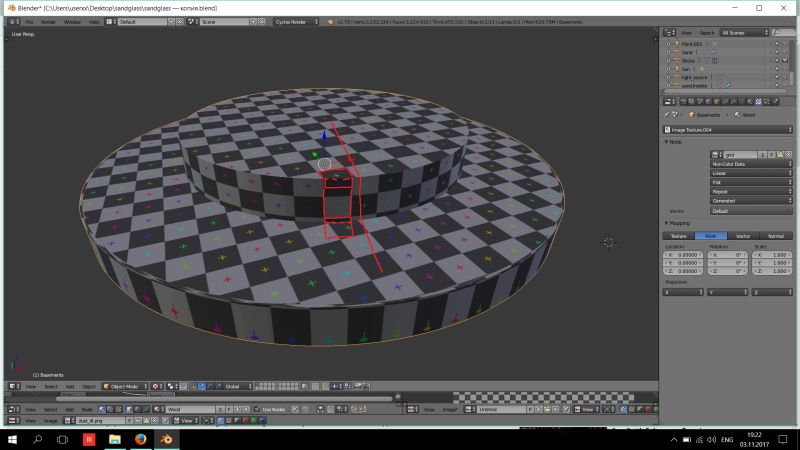Open the Window menu in top bar
The width and height of the screenshot is (800, 450).
(x=72, y=22)
